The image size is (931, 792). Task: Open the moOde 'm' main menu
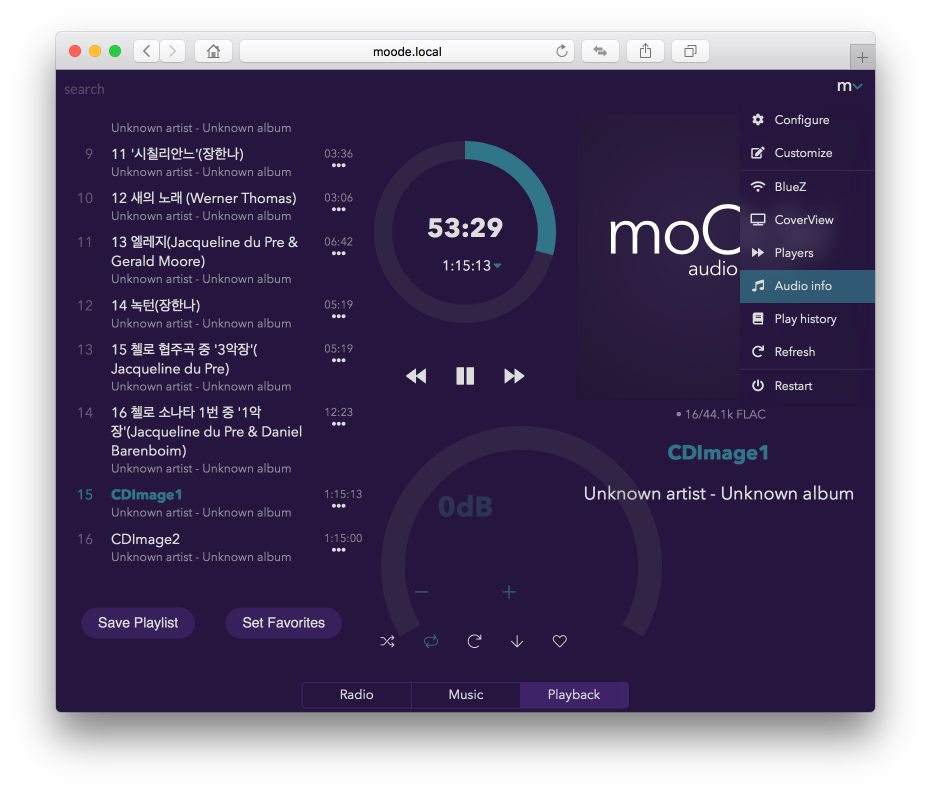tap(849, 87)
